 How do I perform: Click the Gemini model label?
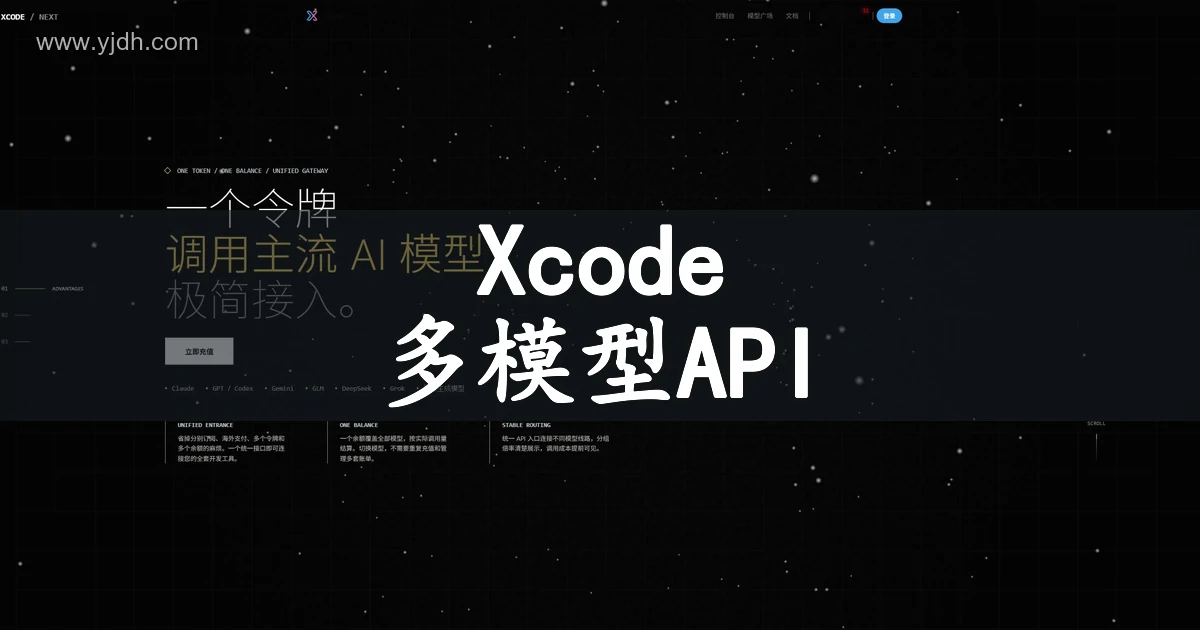click(283, 388)
